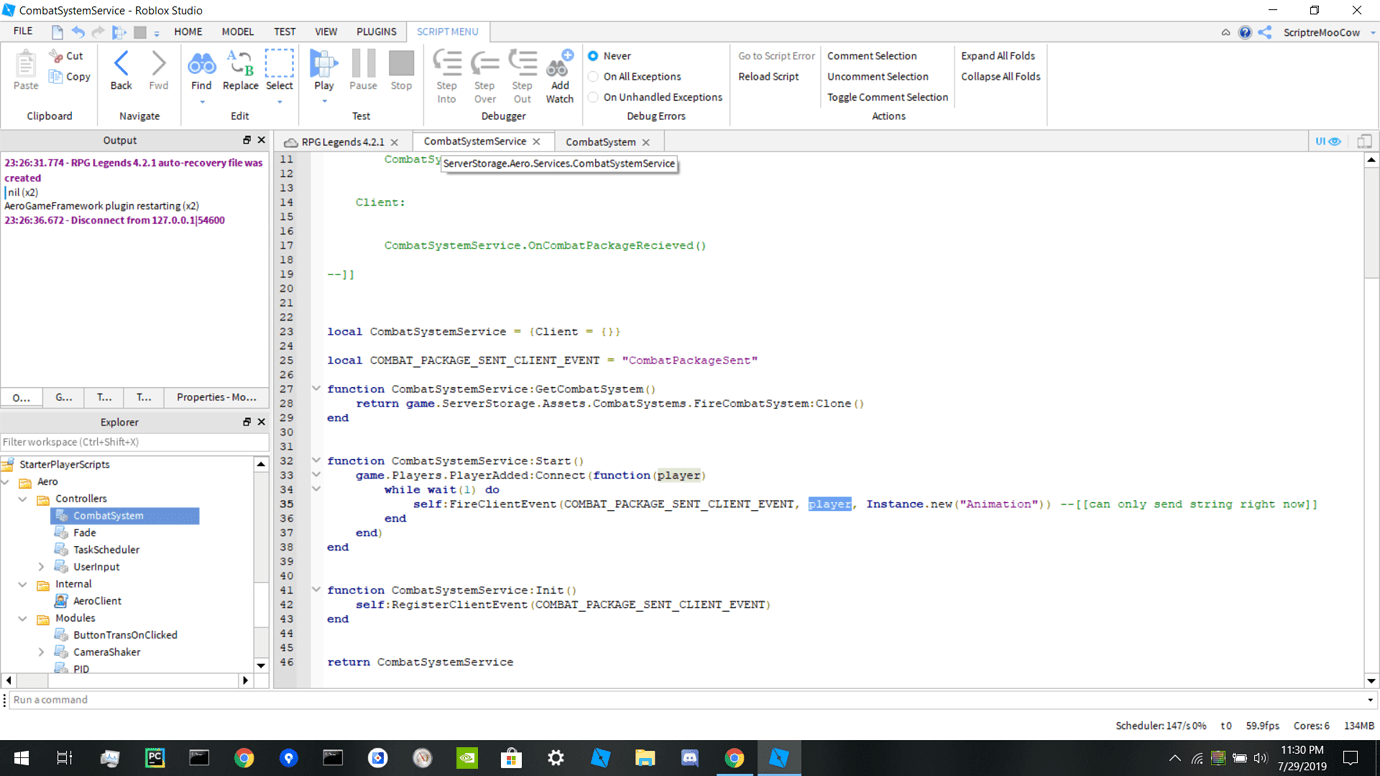Click the Replace tool icon

[x=240, y=66]
